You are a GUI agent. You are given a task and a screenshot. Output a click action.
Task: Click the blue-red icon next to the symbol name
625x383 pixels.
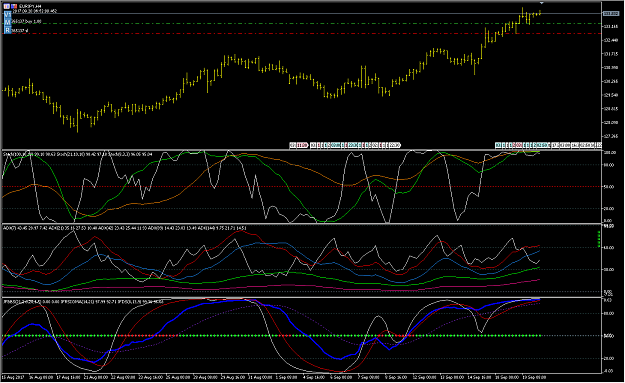(14, 6)
